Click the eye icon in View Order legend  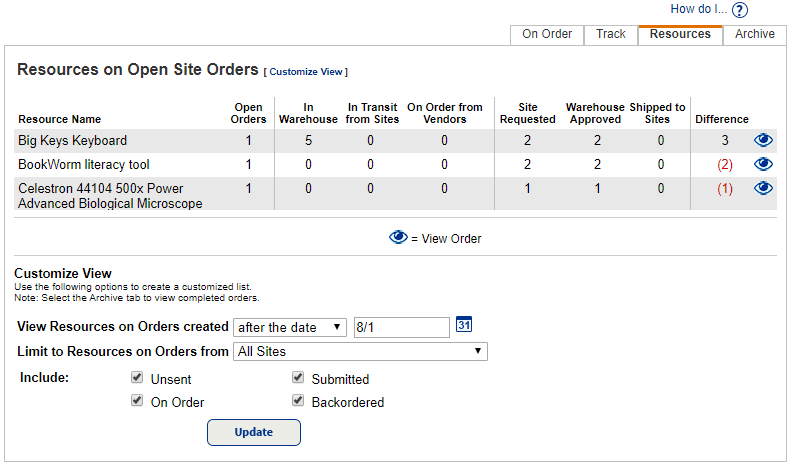398,237
